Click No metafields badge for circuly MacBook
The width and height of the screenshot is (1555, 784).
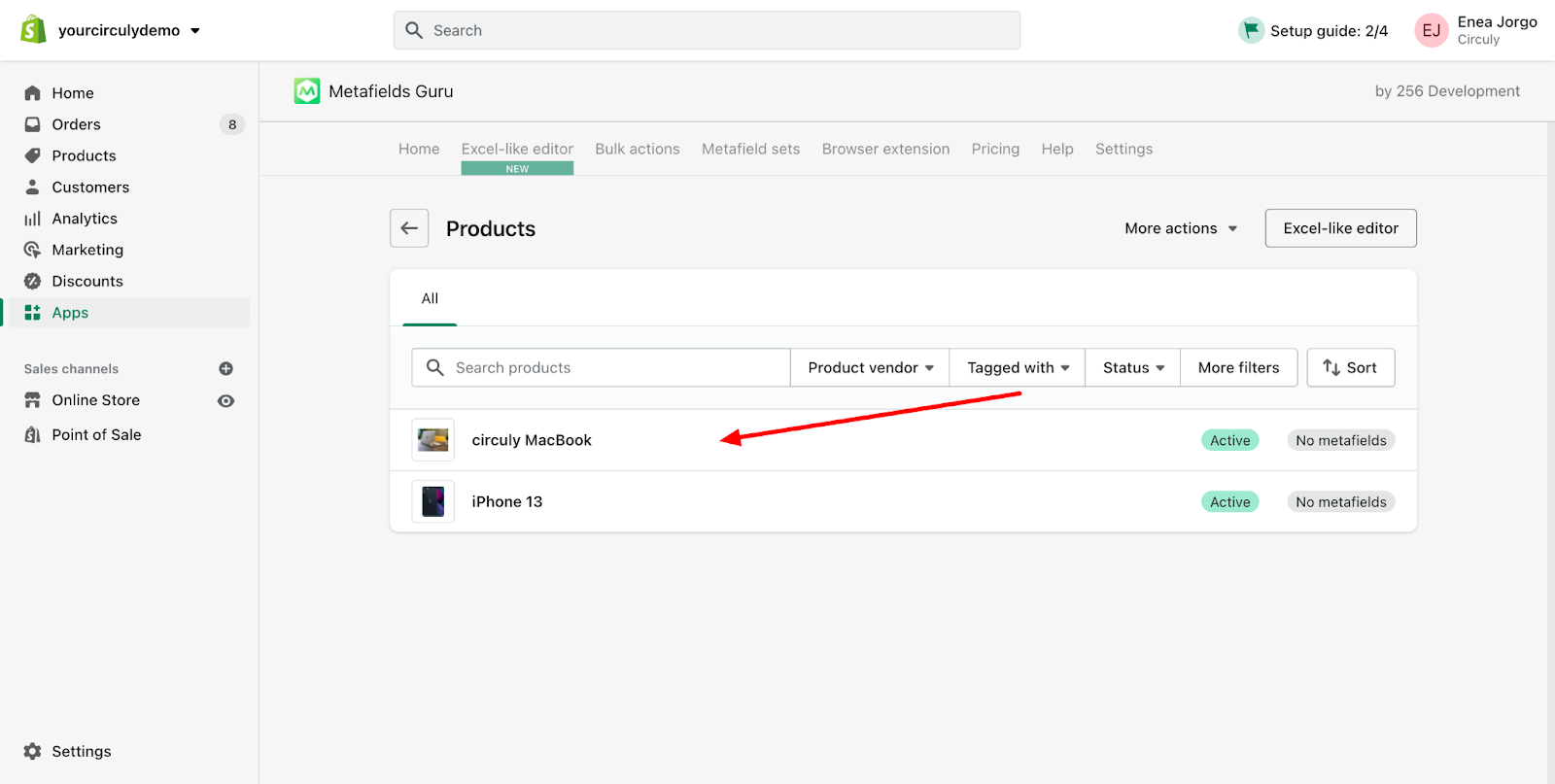click(x=1341, y=440)
